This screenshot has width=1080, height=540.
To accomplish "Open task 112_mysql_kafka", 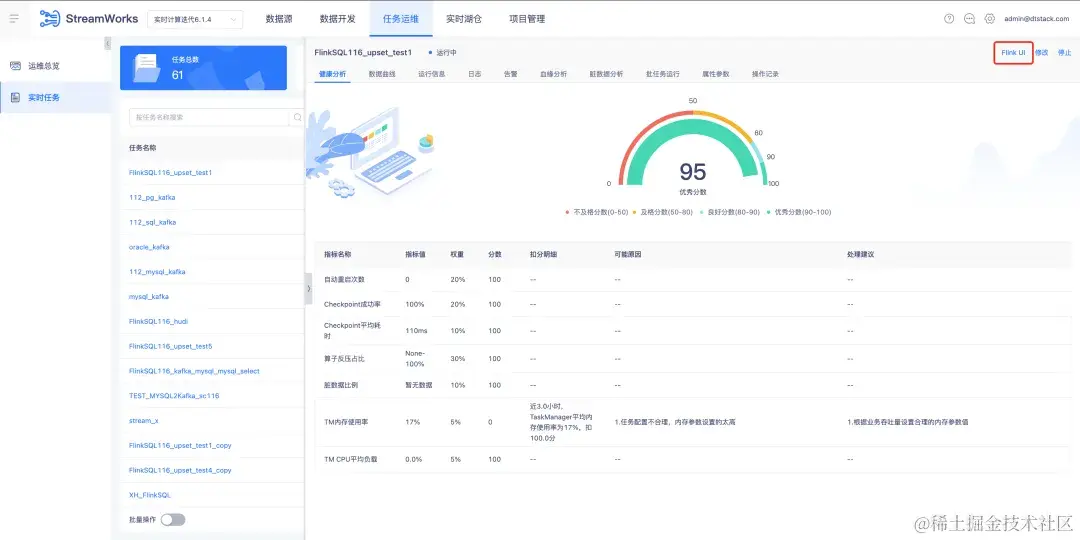I will (x=157, y=271).
